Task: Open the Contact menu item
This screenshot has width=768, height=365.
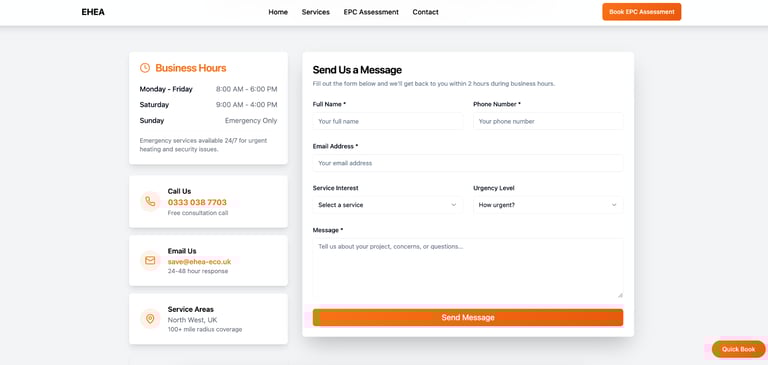Action: click(x=425, y=12)
